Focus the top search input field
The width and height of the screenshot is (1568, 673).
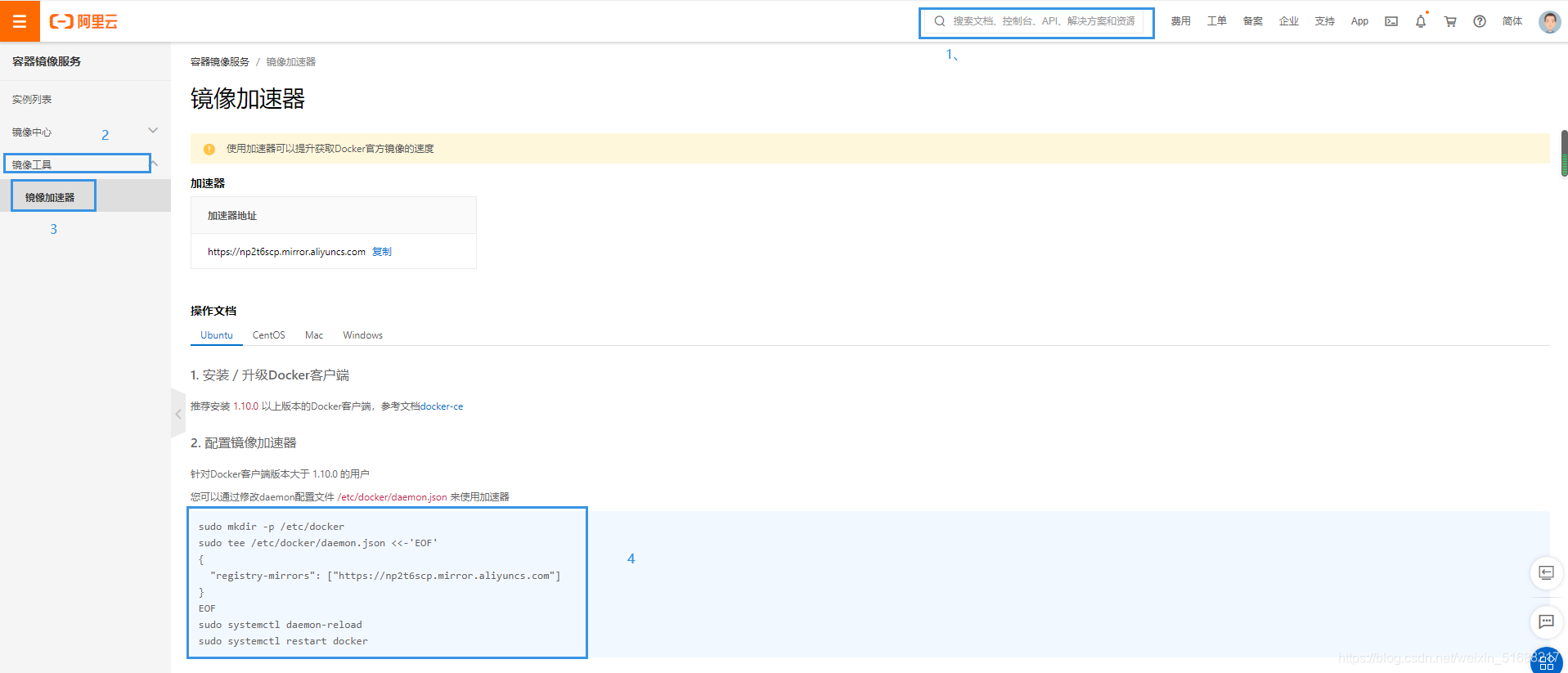pos(1036,22)
